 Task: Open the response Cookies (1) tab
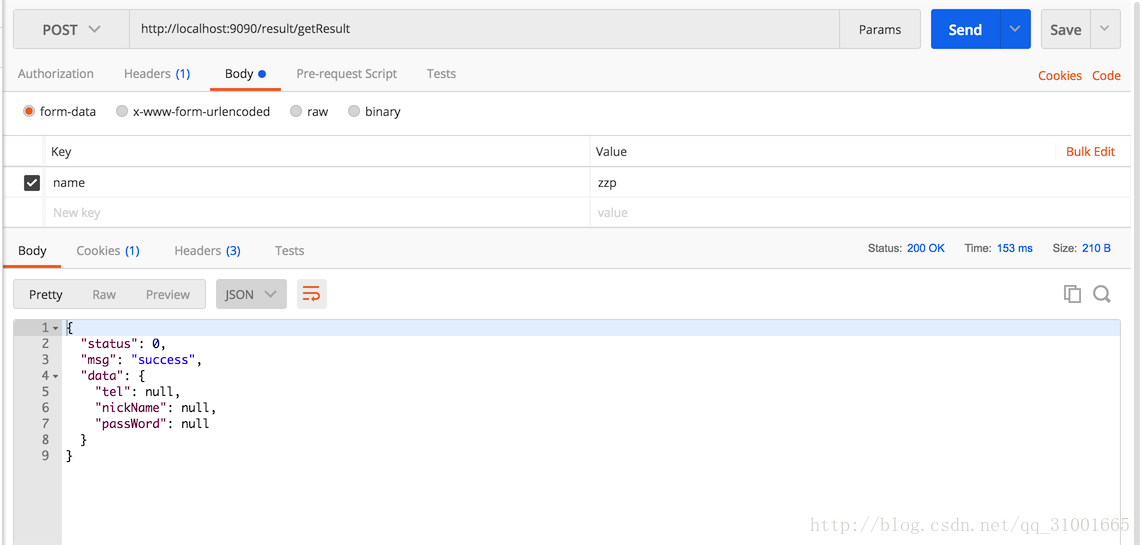tap(108, 250)
